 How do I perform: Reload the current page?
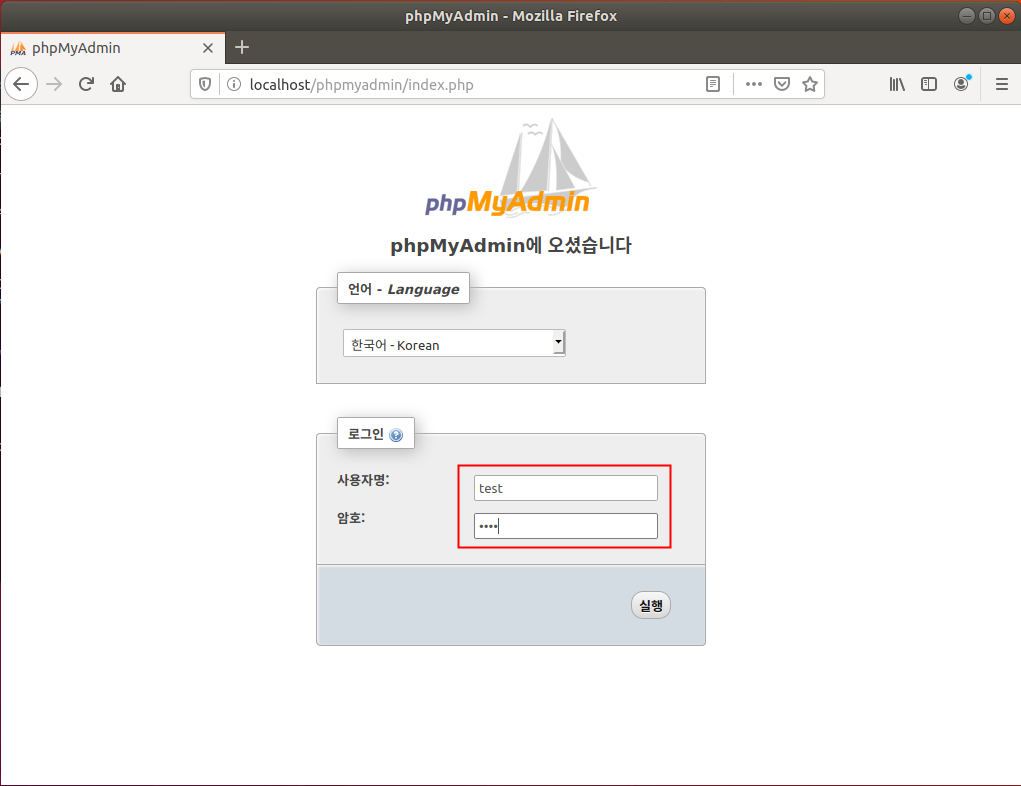pos(86,84)
